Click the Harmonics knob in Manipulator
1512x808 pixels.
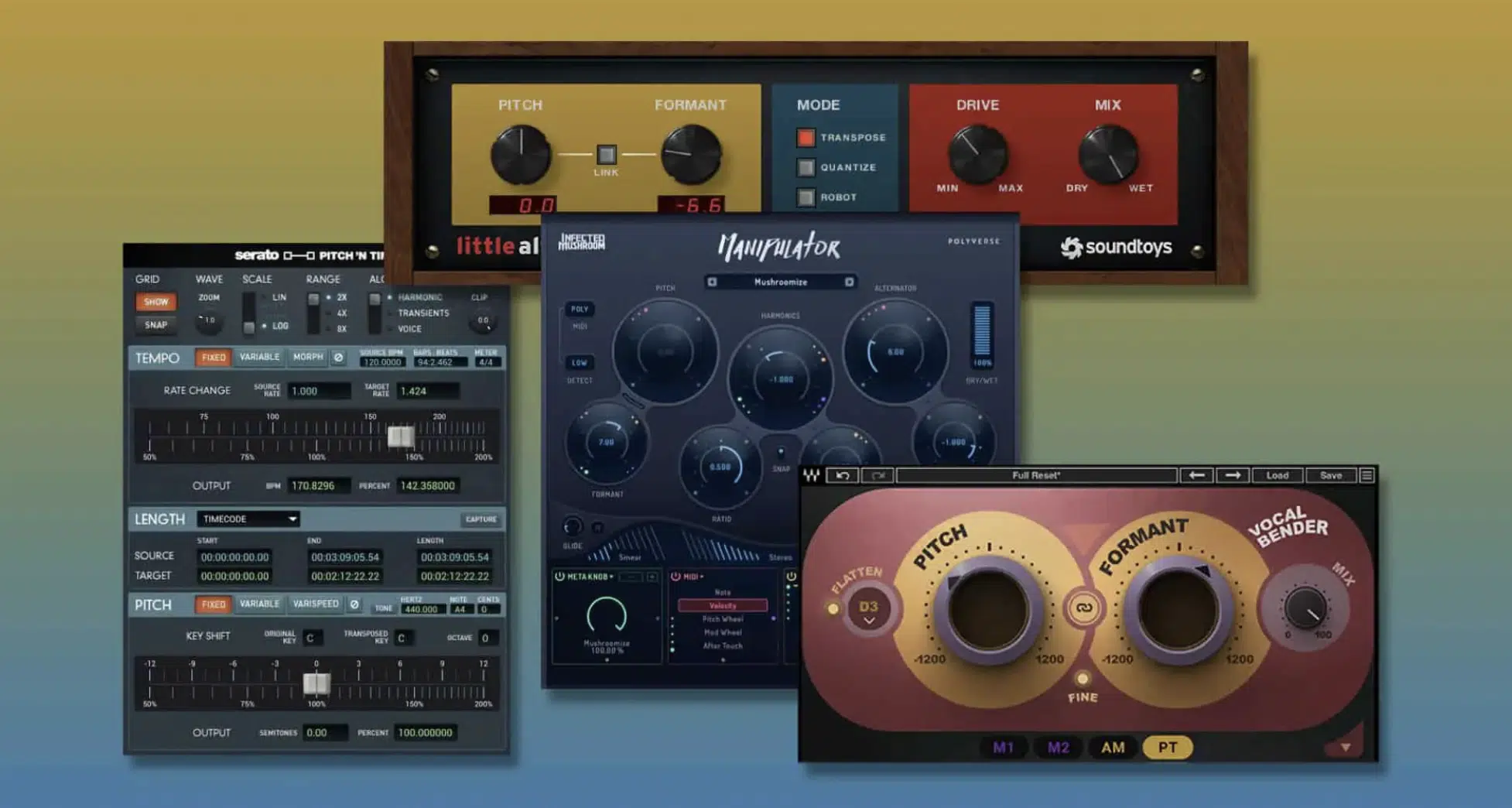point(780,378)
